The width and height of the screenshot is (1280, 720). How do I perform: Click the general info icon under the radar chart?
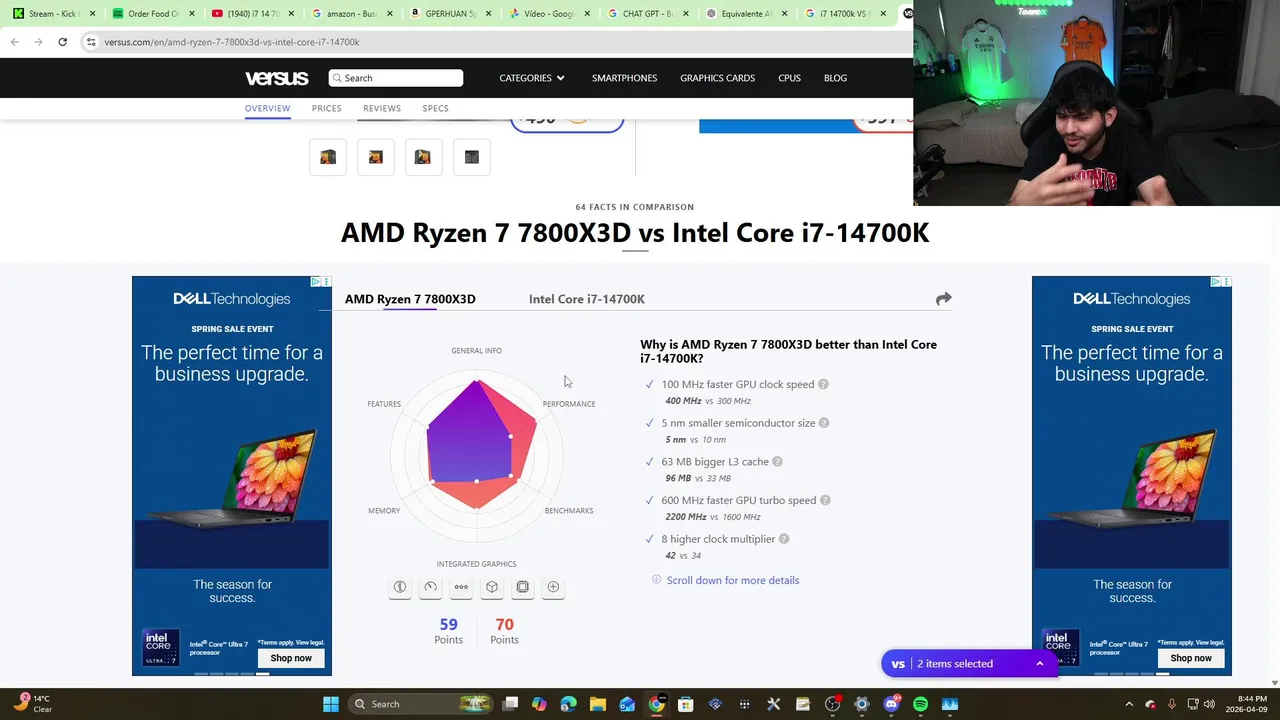pos(400,587)
